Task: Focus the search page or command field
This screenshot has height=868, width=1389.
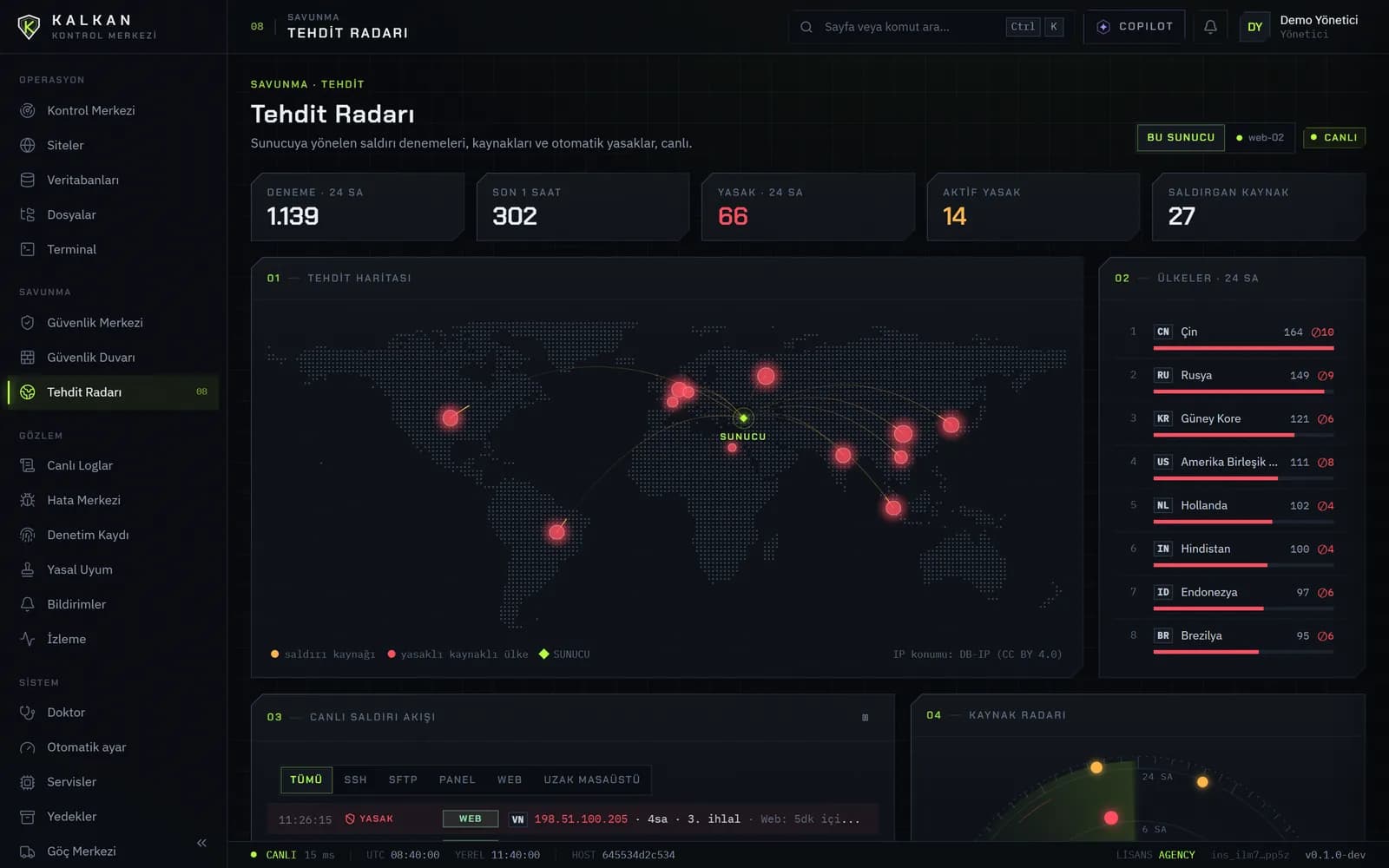Action: click(931, 27)
